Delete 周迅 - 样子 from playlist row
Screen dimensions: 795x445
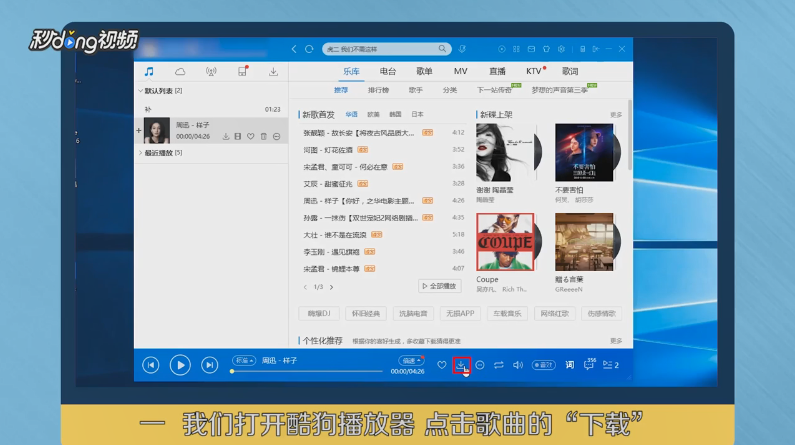coord(264,136)
